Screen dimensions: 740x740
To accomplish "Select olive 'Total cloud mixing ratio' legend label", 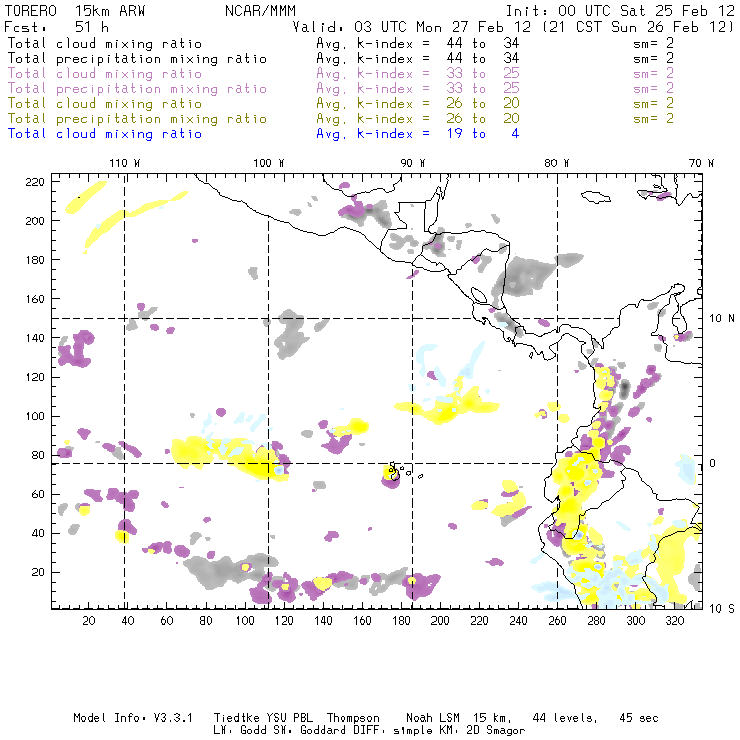I will pyautogui.click(x=105, y=103).
